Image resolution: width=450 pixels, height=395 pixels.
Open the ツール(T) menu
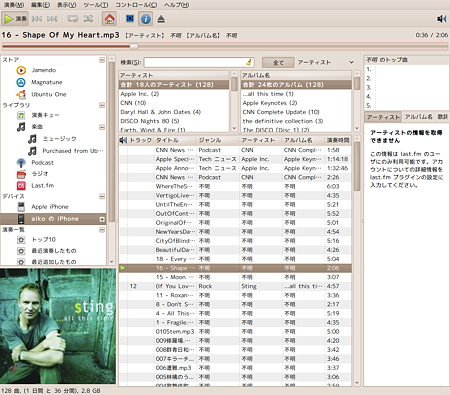(x=96, y=5)
